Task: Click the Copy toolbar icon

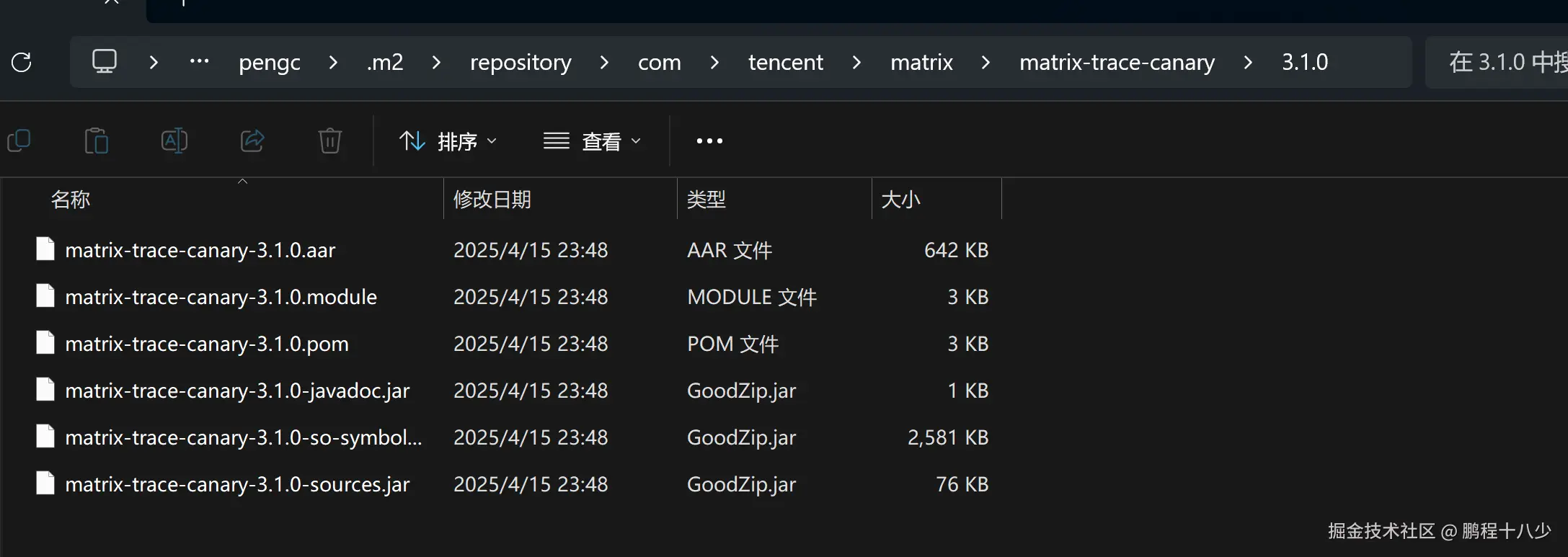Action: 19,141
